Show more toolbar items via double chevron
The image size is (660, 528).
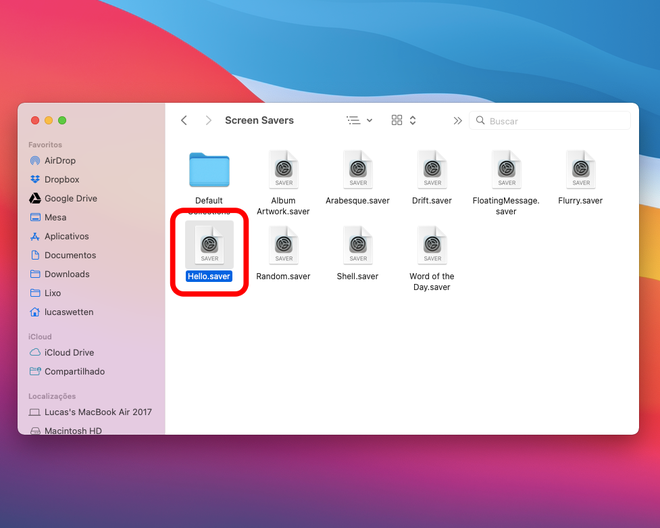pyautogui.click(x=458, y=121)
